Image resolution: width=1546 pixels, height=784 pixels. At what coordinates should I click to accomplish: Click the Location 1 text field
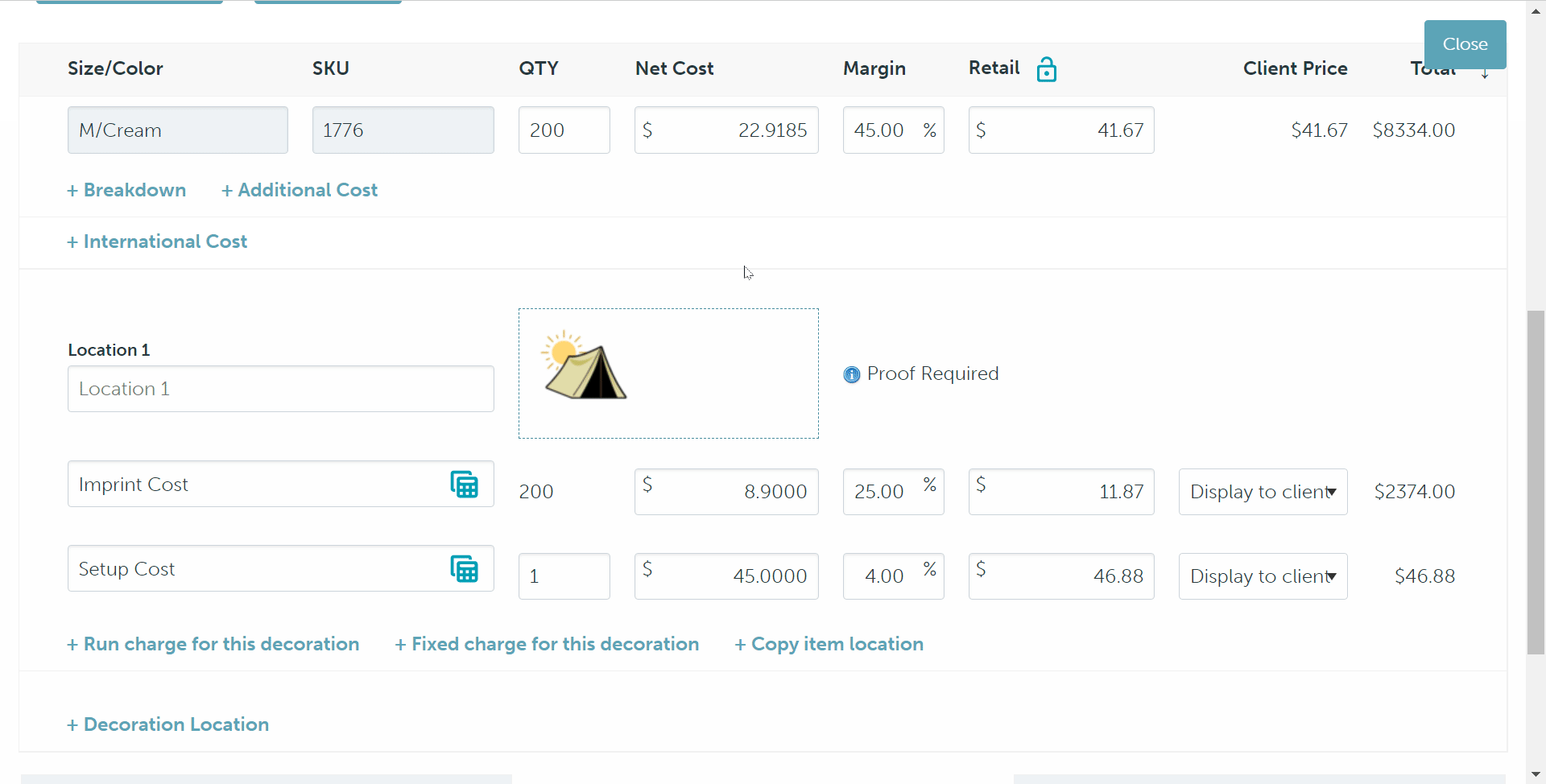280,389
